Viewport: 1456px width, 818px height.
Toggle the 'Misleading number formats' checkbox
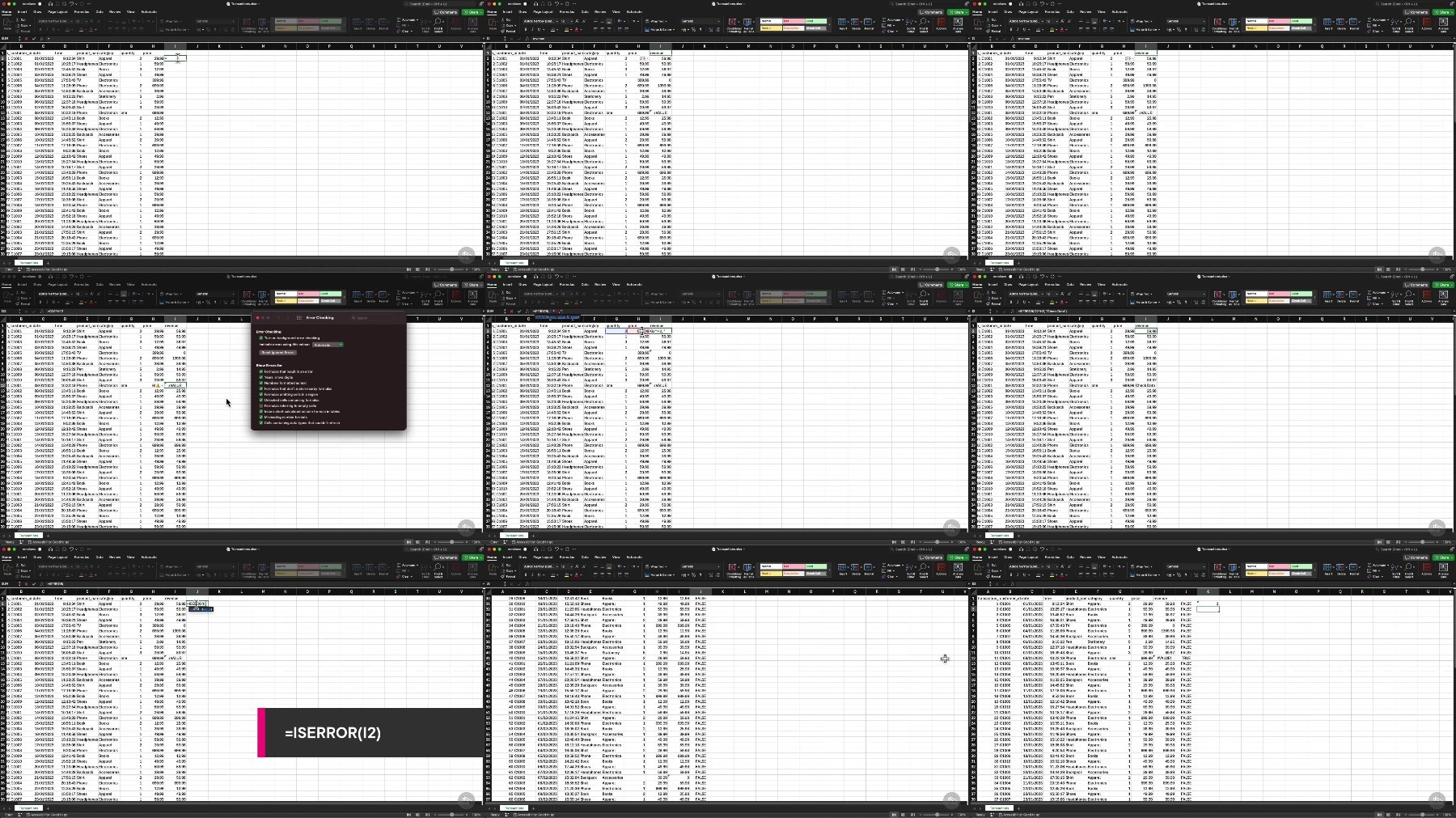(x=261, y=417)
